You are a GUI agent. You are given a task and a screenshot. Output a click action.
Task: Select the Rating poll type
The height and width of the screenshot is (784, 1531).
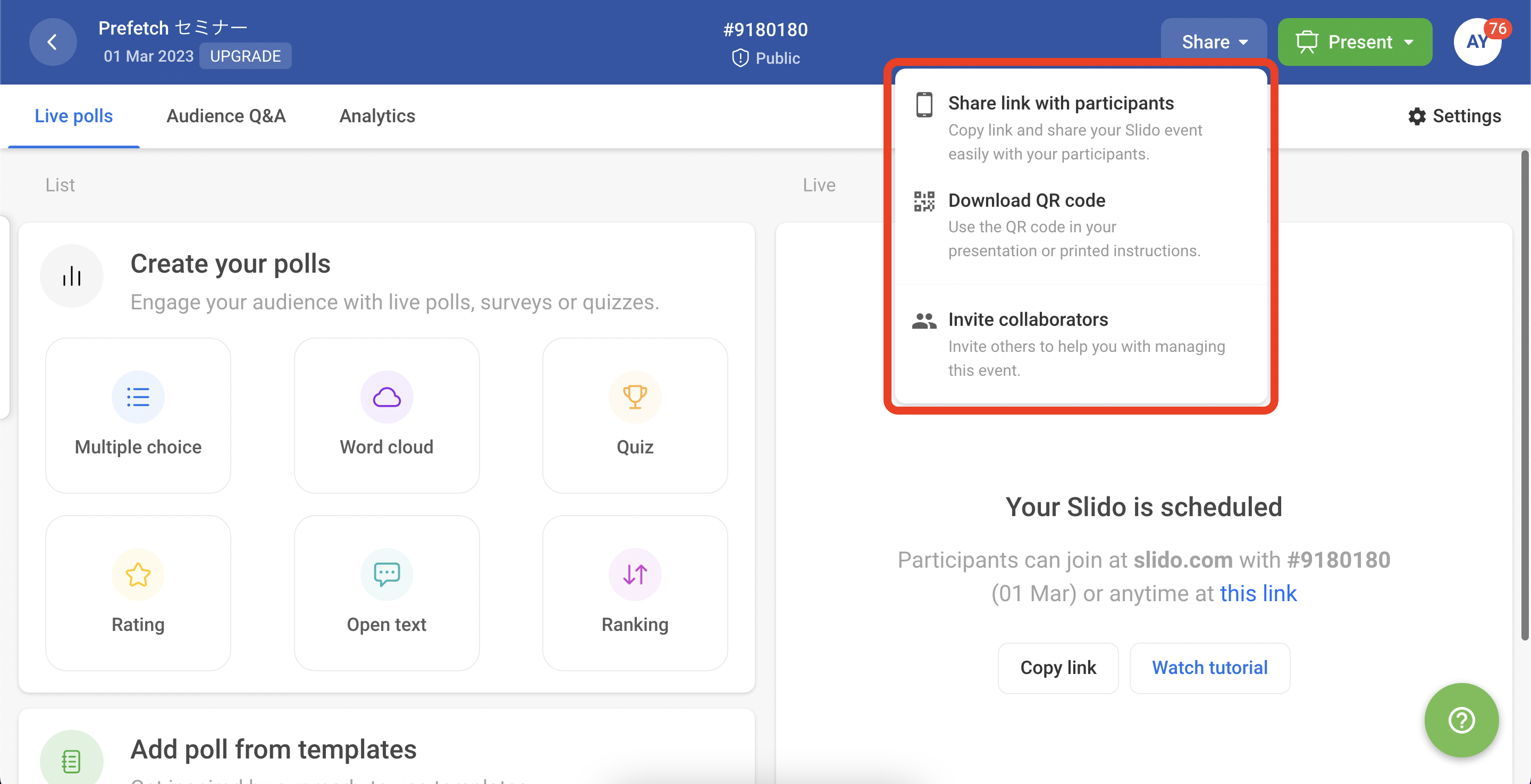(x=137, y=593)
